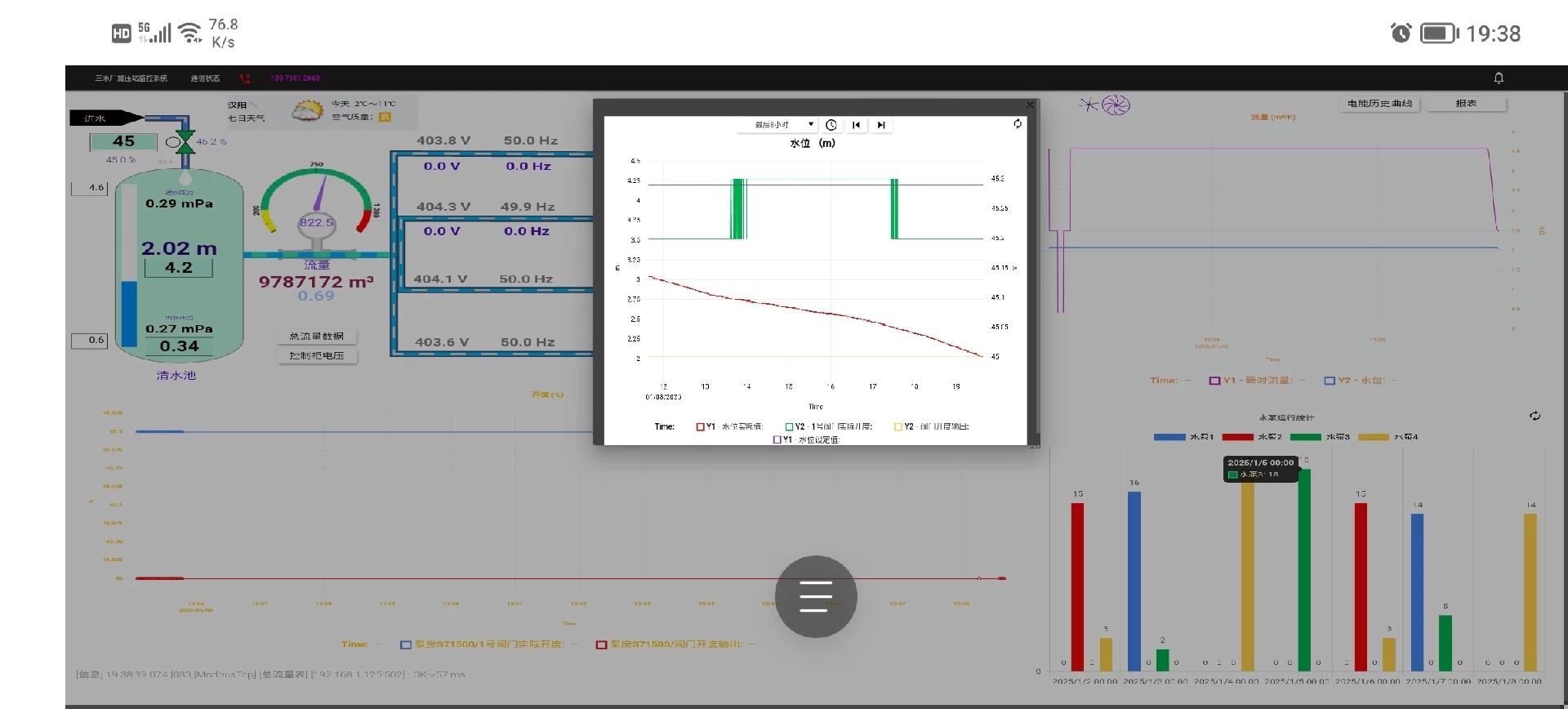Click the 报表 button
Image resolution: width=1568 pixels, height=709 pixels.
[x=1466, y=104]
